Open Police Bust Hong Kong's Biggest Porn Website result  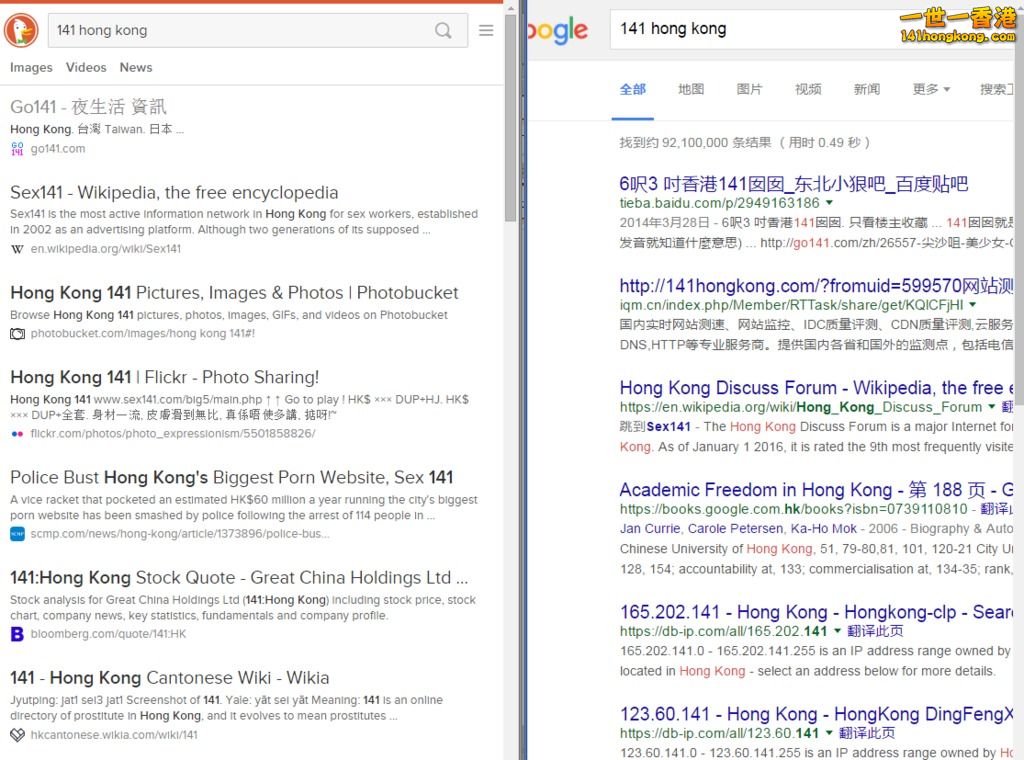point(231,477)
